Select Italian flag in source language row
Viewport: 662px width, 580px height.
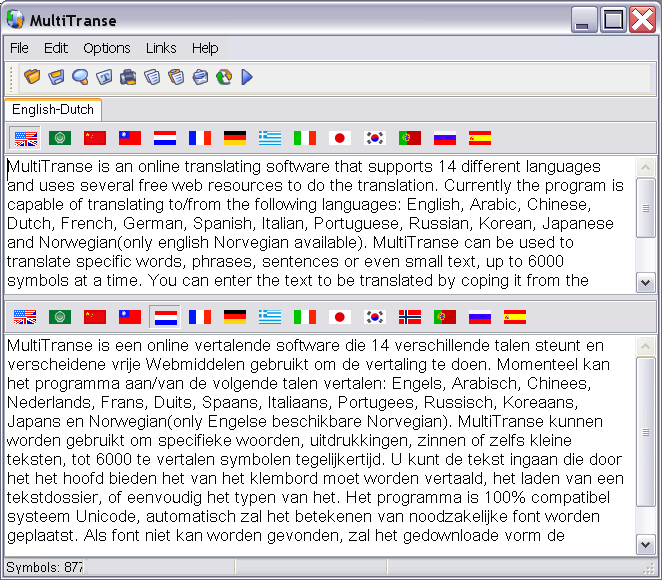click(x=305, y=138)
